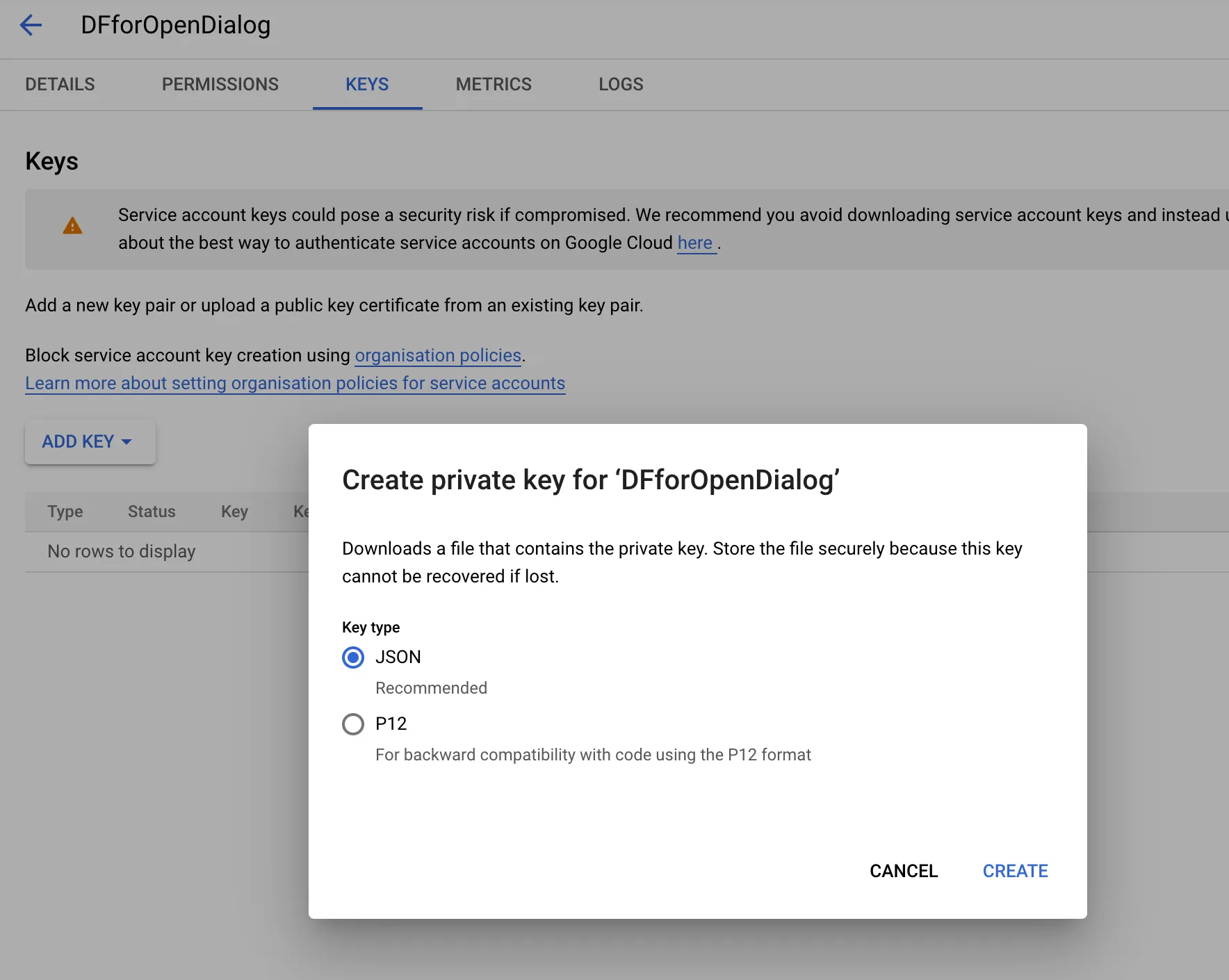
Task: Click the DFforOpenDialog page title
Action: pyautogui.click(x=176, y=25)
